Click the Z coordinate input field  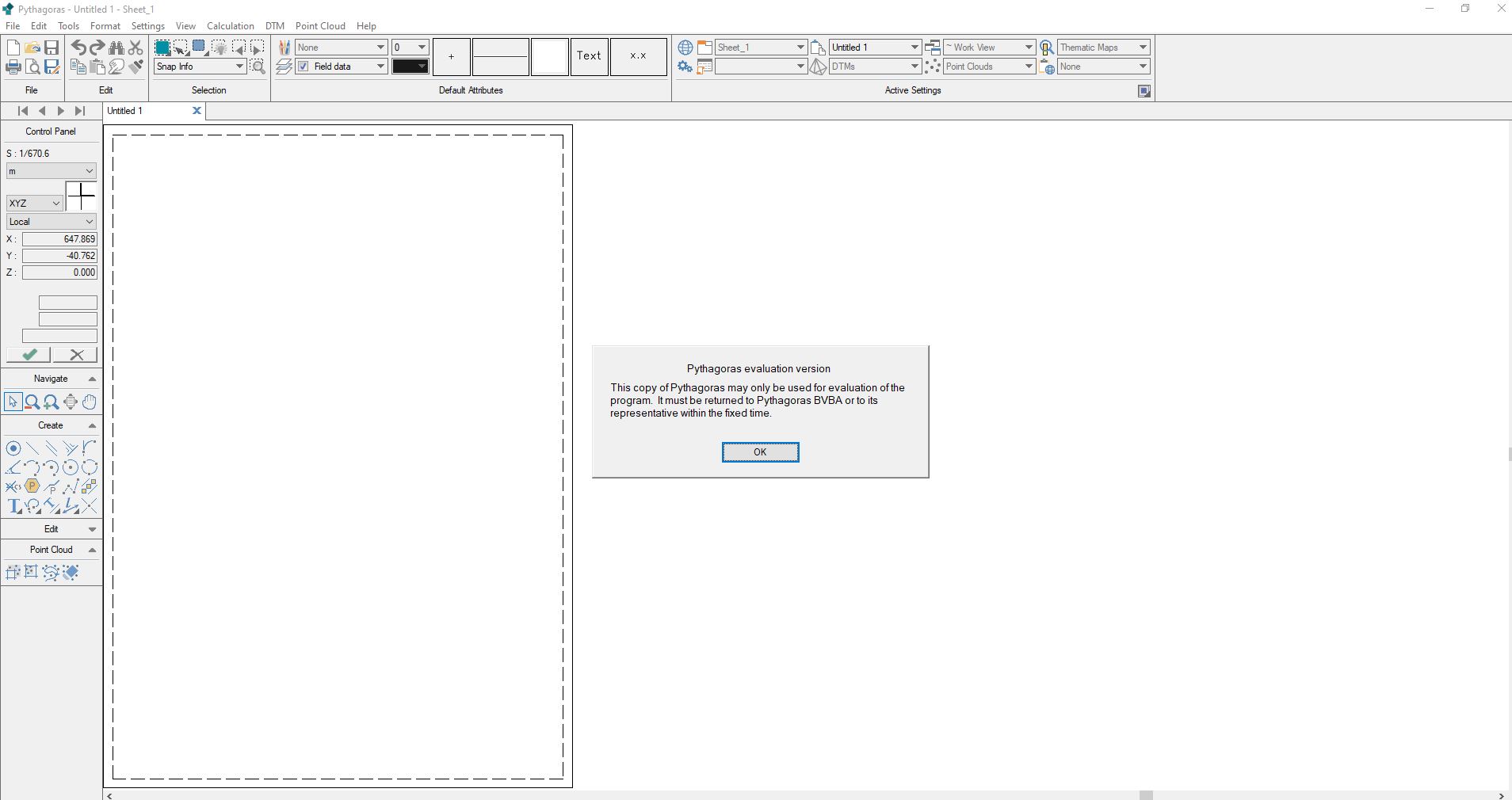[x=59, y=272]
